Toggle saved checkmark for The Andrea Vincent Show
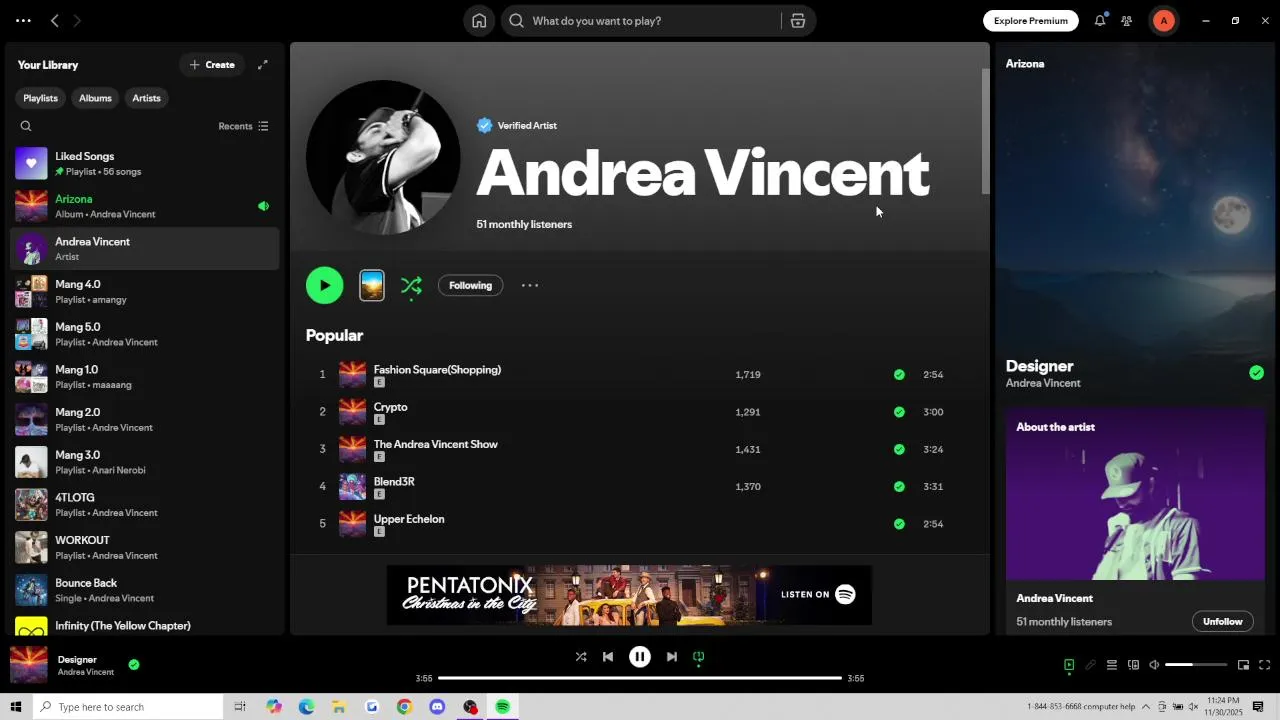1280x720 pixels. 899,449
